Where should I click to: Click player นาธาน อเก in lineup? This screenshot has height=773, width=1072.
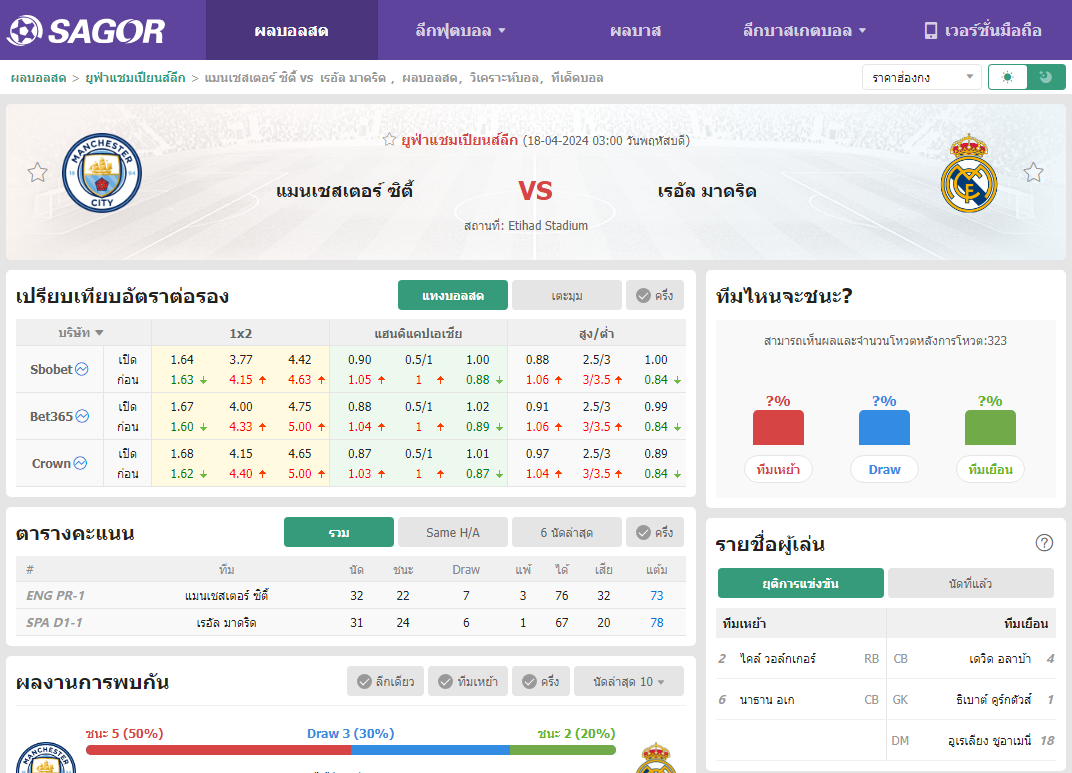click(766, 699)
